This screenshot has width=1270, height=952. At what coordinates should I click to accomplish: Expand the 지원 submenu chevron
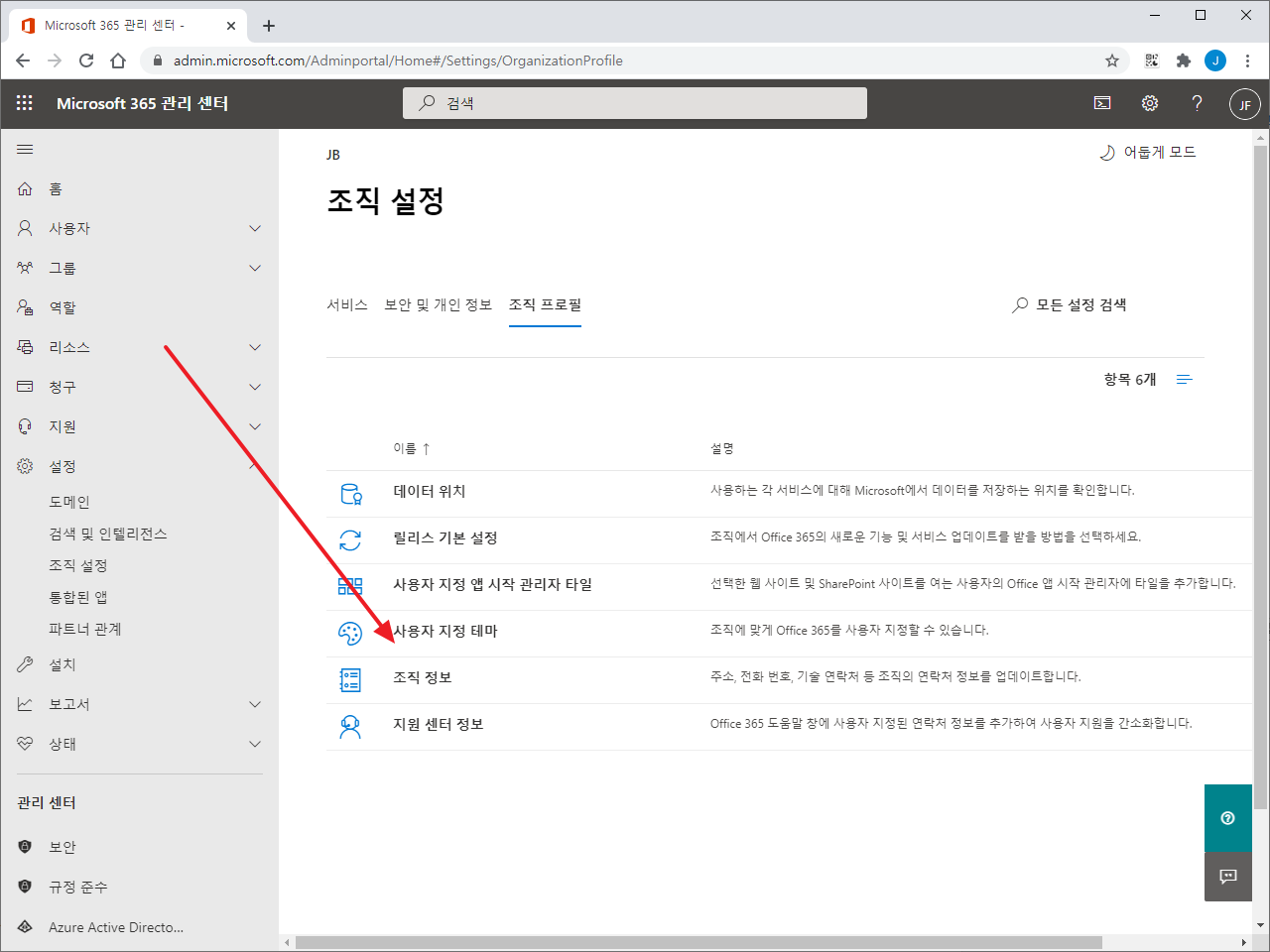coord(255,426)
